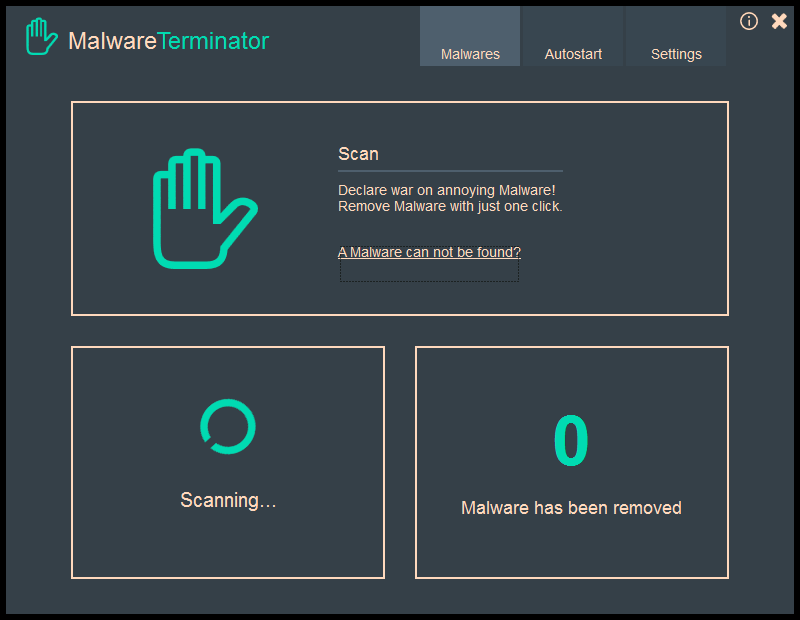Click the MalwareTerminator title text
Viewport: 800px width, 620px height.
click(168, 41)
